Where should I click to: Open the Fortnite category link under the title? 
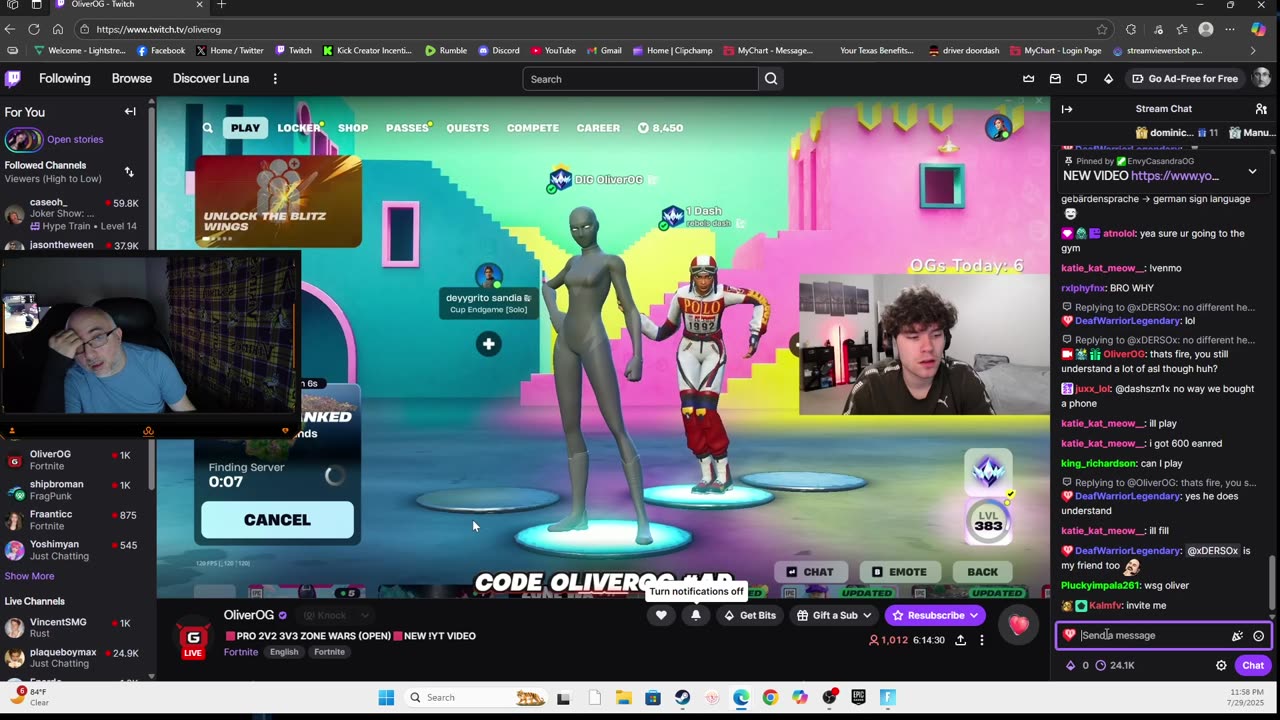click(x=241, y=652)
